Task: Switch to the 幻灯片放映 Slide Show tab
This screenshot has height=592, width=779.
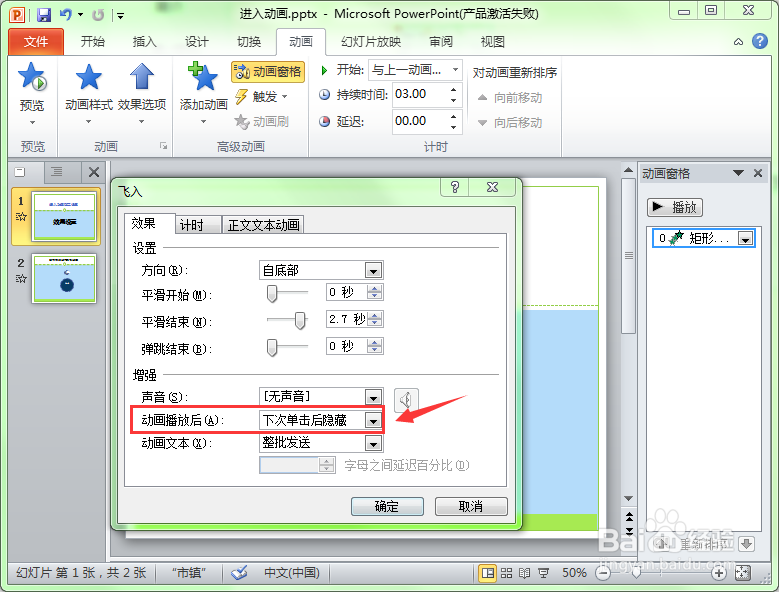Action: [371, 42]
